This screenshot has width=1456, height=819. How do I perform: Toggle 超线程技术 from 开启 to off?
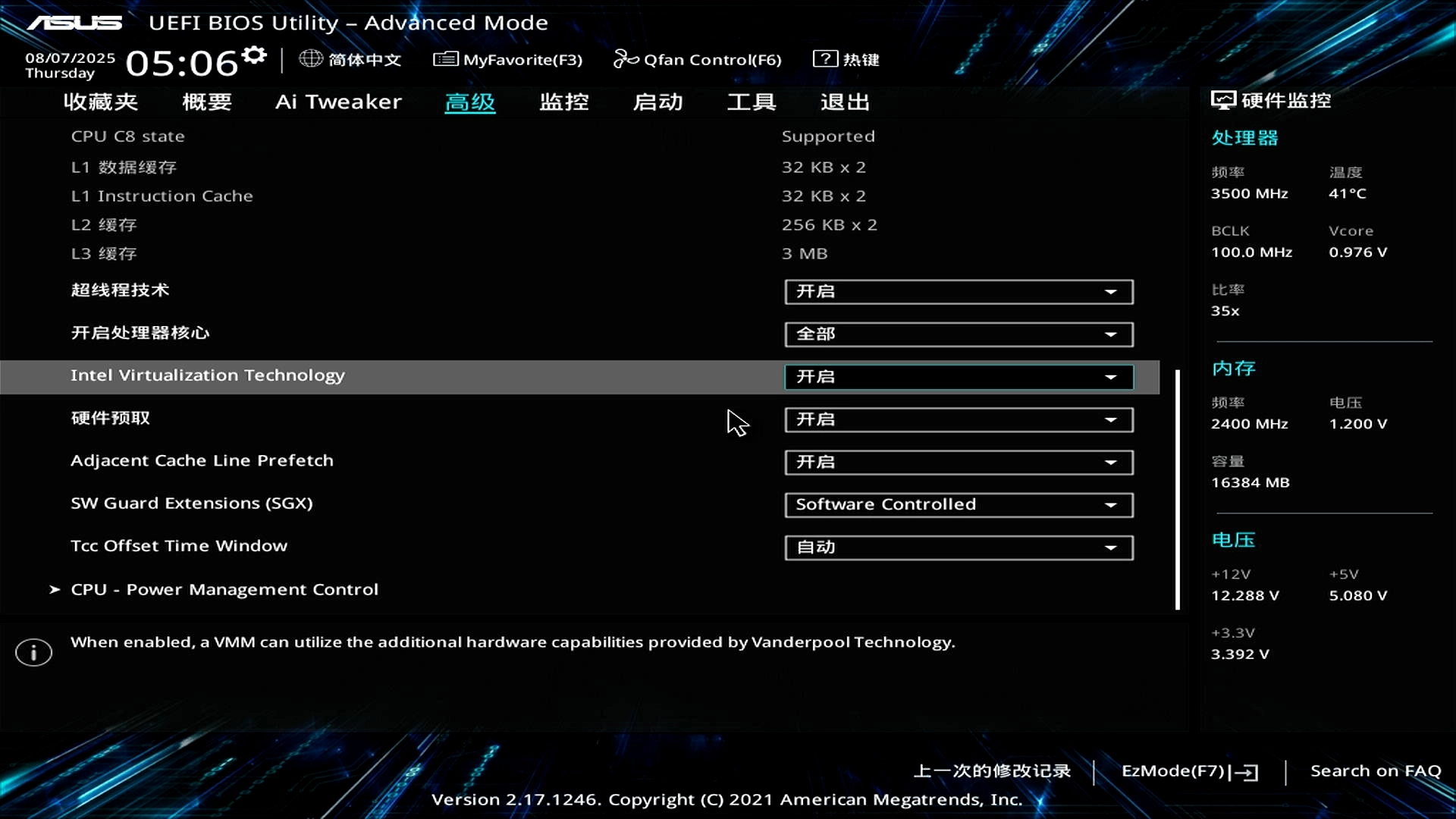tap(958, 292)
